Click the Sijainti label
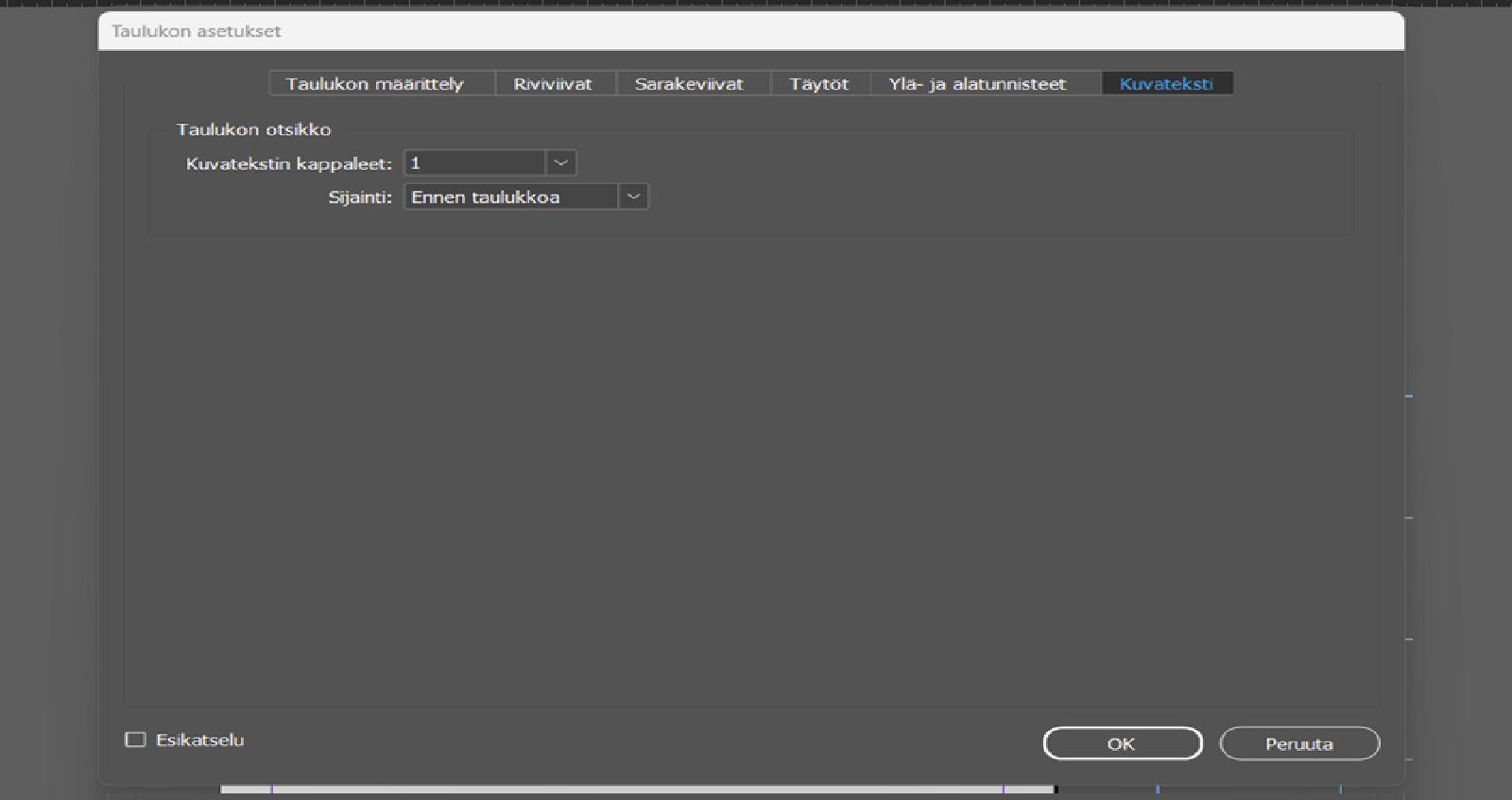Screen dimensions: 1512x800 pyautogui.click(x=360, y=197)
